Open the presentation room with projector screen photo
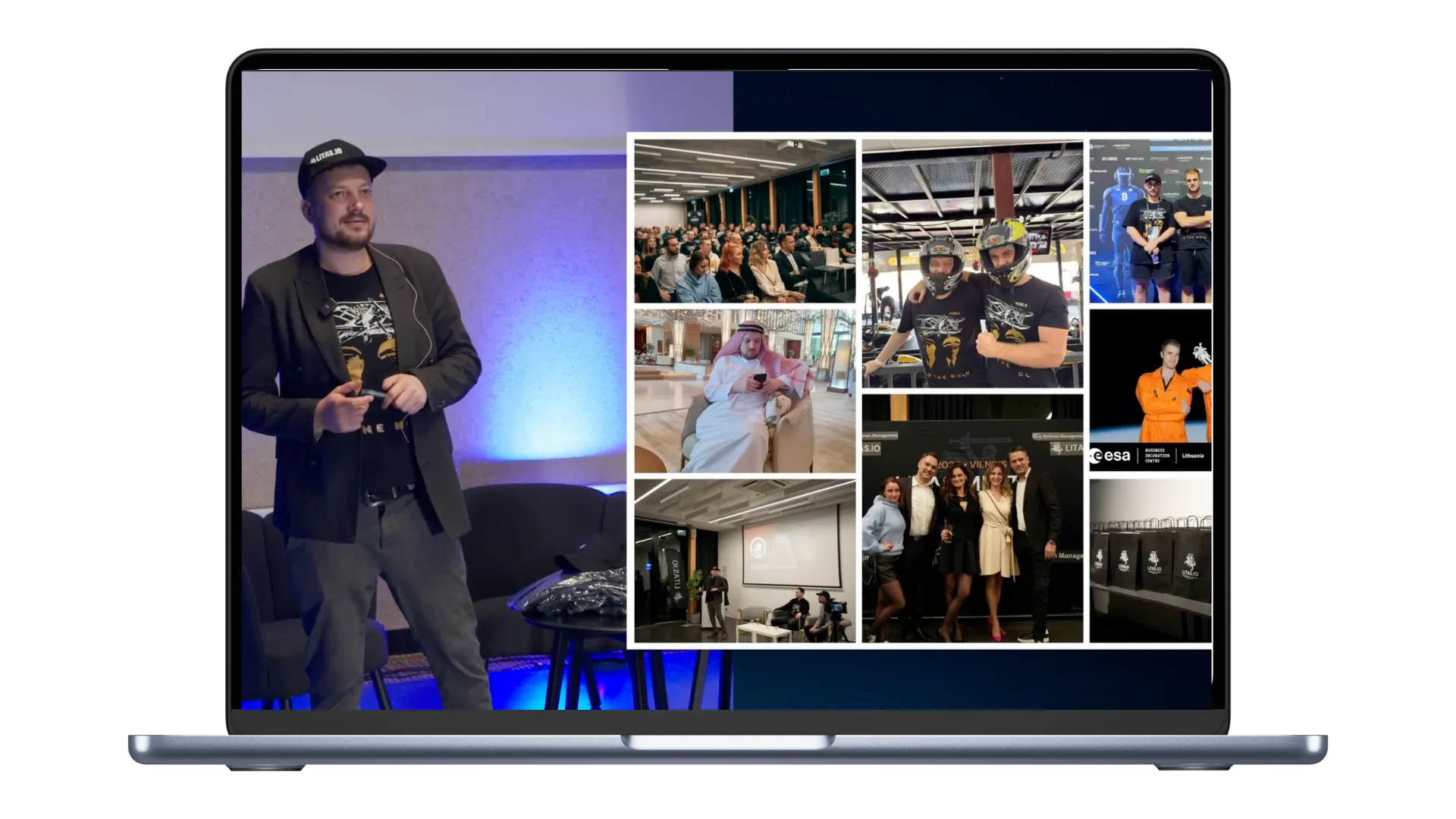The height and width of the screenshot is (819, 1456). point(745,561)
